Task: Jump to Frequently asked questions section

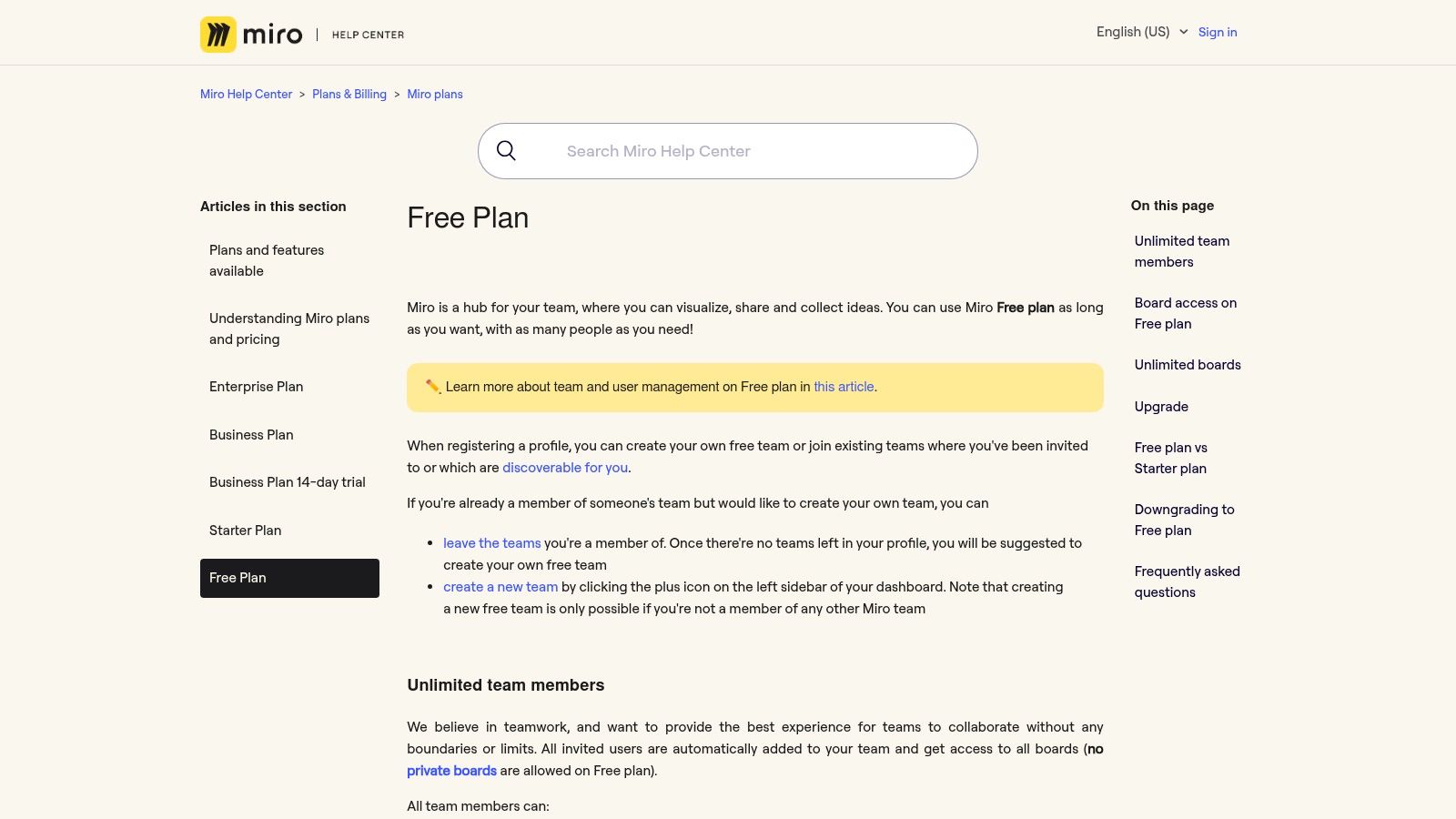Action: pos(1187,581)
